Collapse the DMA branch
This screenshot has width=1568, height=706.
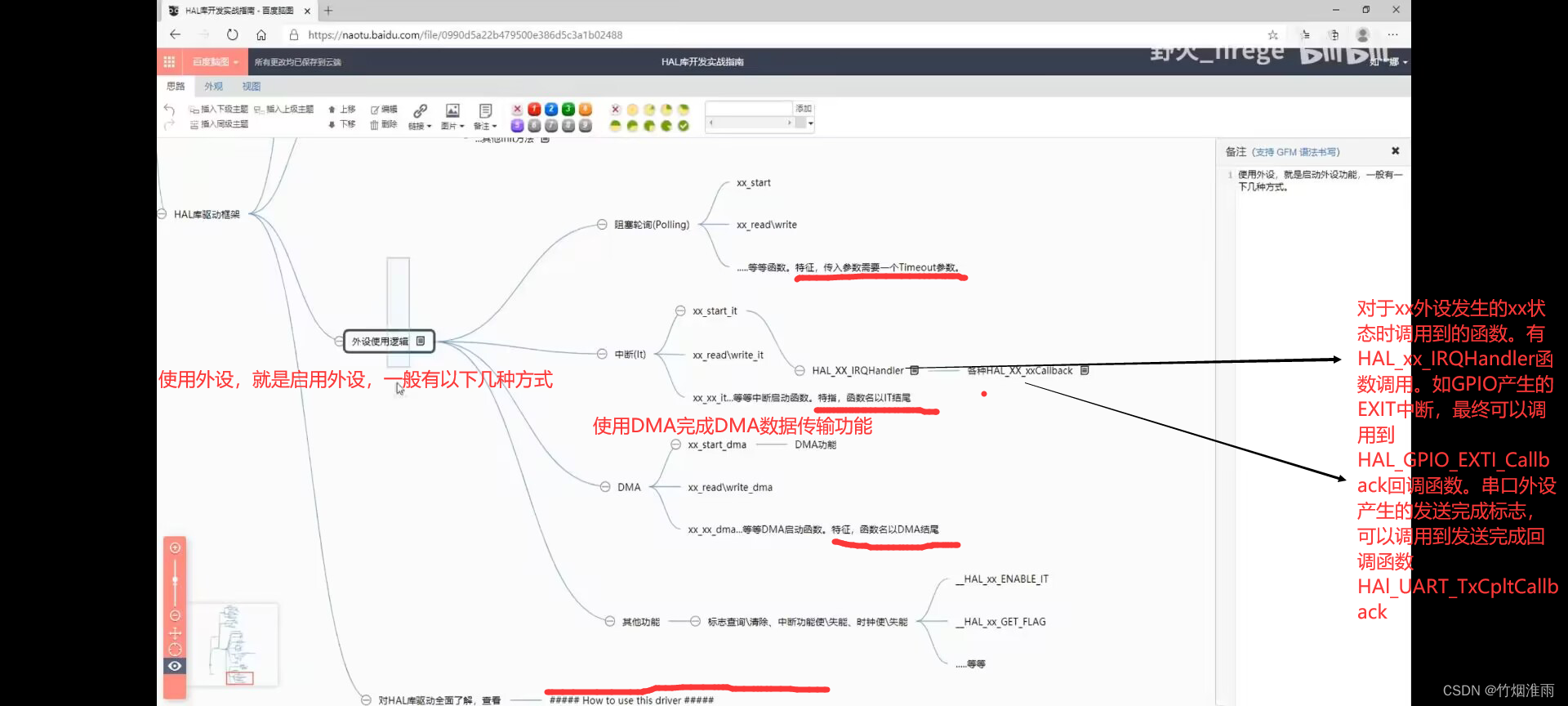[x=605, y=487]
